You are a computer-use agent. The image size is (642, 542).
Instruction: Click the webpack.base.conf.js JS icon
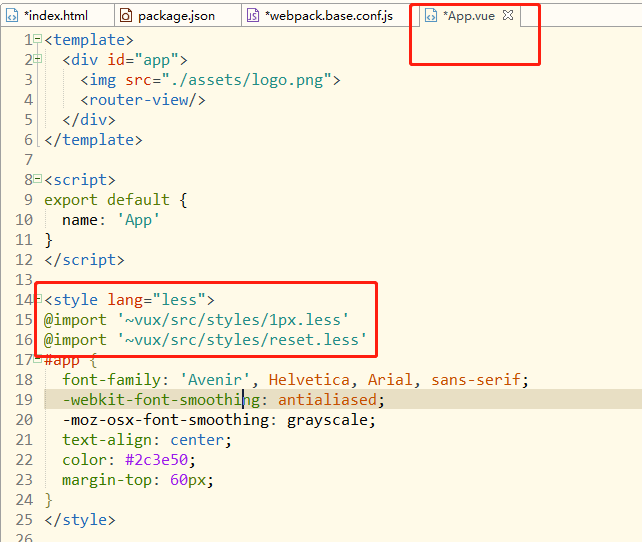tap(253, 16)
